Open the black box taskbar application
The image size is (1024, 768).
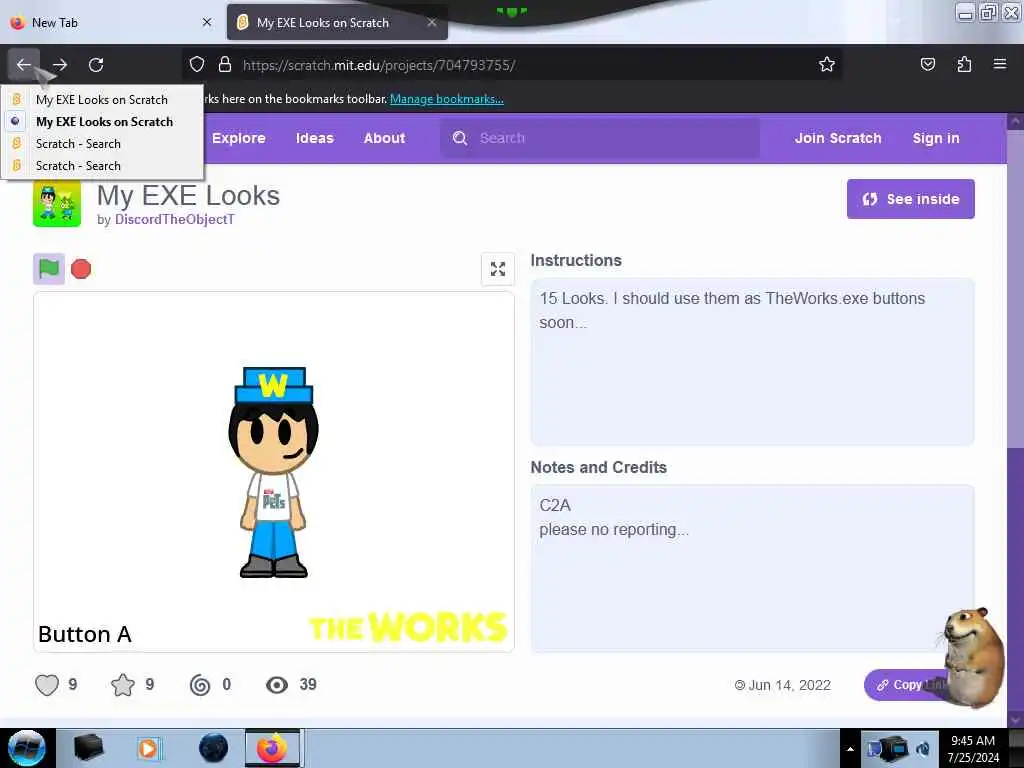pos(88,748)
